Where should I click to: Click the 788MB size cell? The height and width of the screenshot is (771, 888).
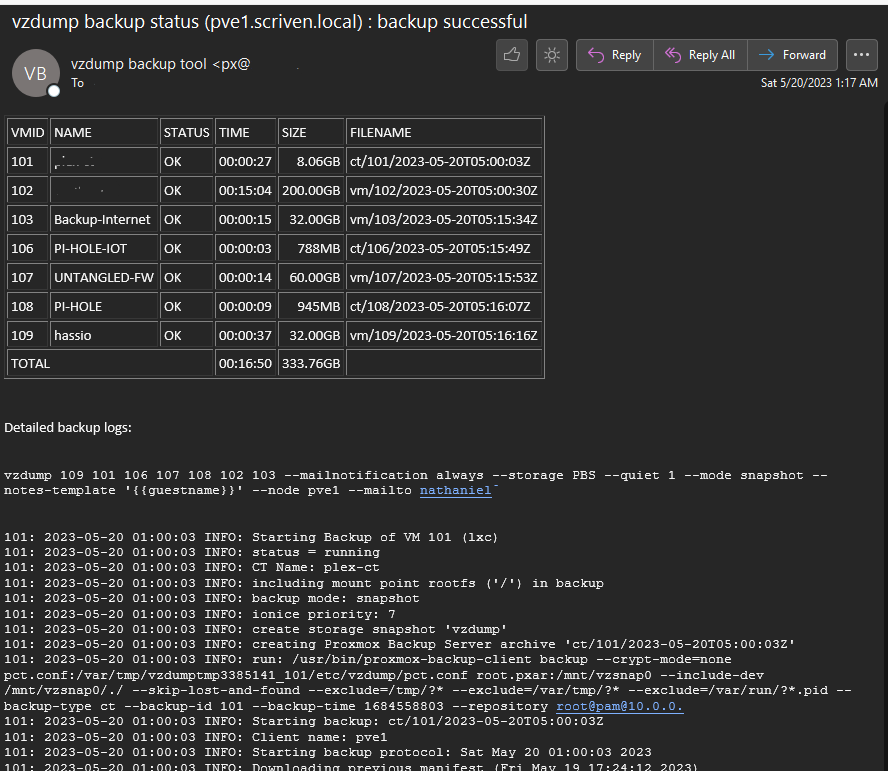coord(311,248)
